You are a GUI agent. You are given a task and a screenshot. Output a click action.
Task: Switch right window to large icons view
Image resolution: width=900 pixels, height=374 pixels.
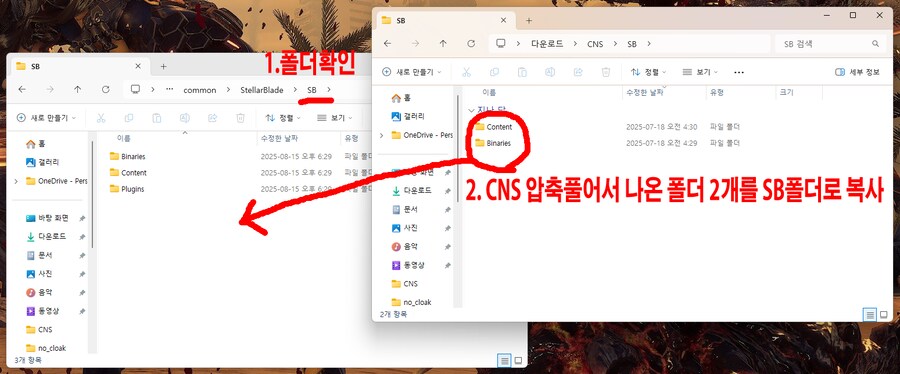[883, 314]
